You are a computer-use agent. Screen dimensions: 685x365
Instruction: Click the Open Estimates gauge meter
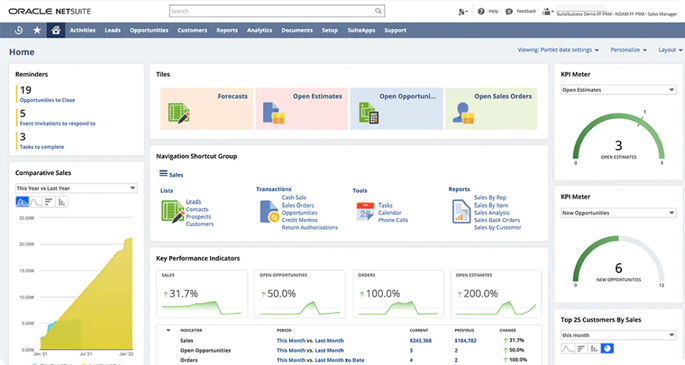click(x=619, y=138)
